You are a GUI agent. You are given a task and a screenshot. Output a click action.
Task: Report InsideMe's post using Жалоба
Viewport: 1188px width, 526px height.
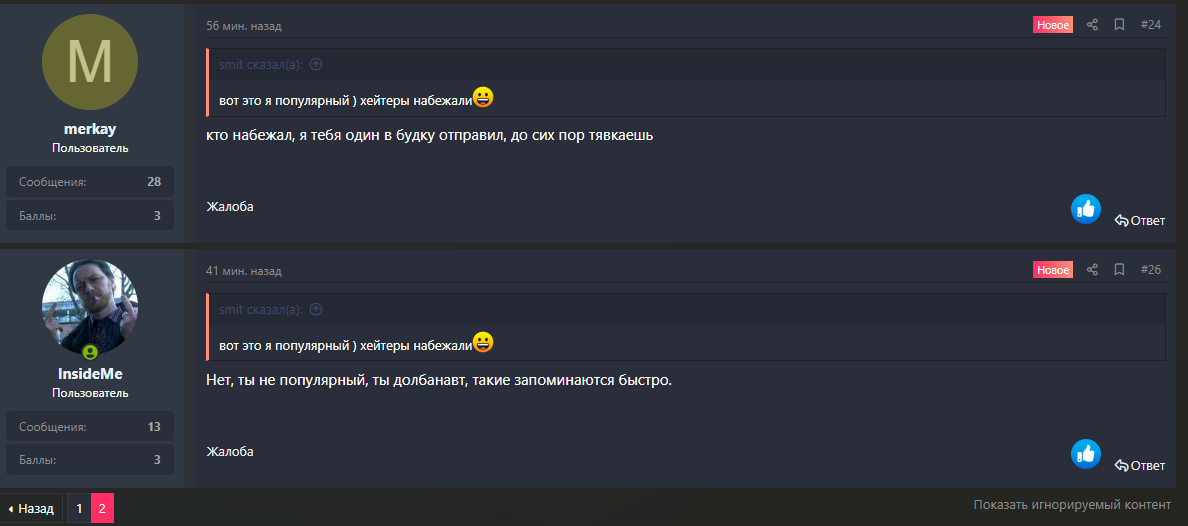pos(230,452)
